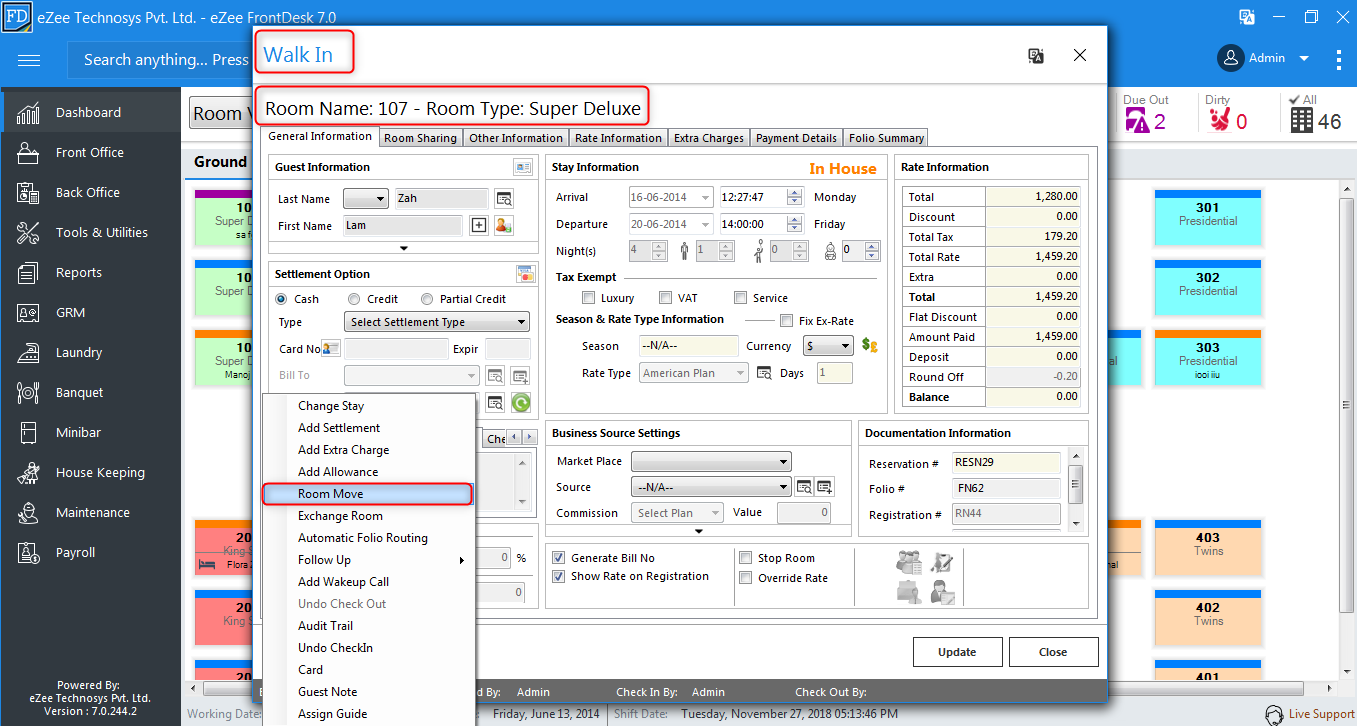Enable the Fix Ex-Rate checkbox
Viewport: 1357px width, 726px height.
click(785, 321)
